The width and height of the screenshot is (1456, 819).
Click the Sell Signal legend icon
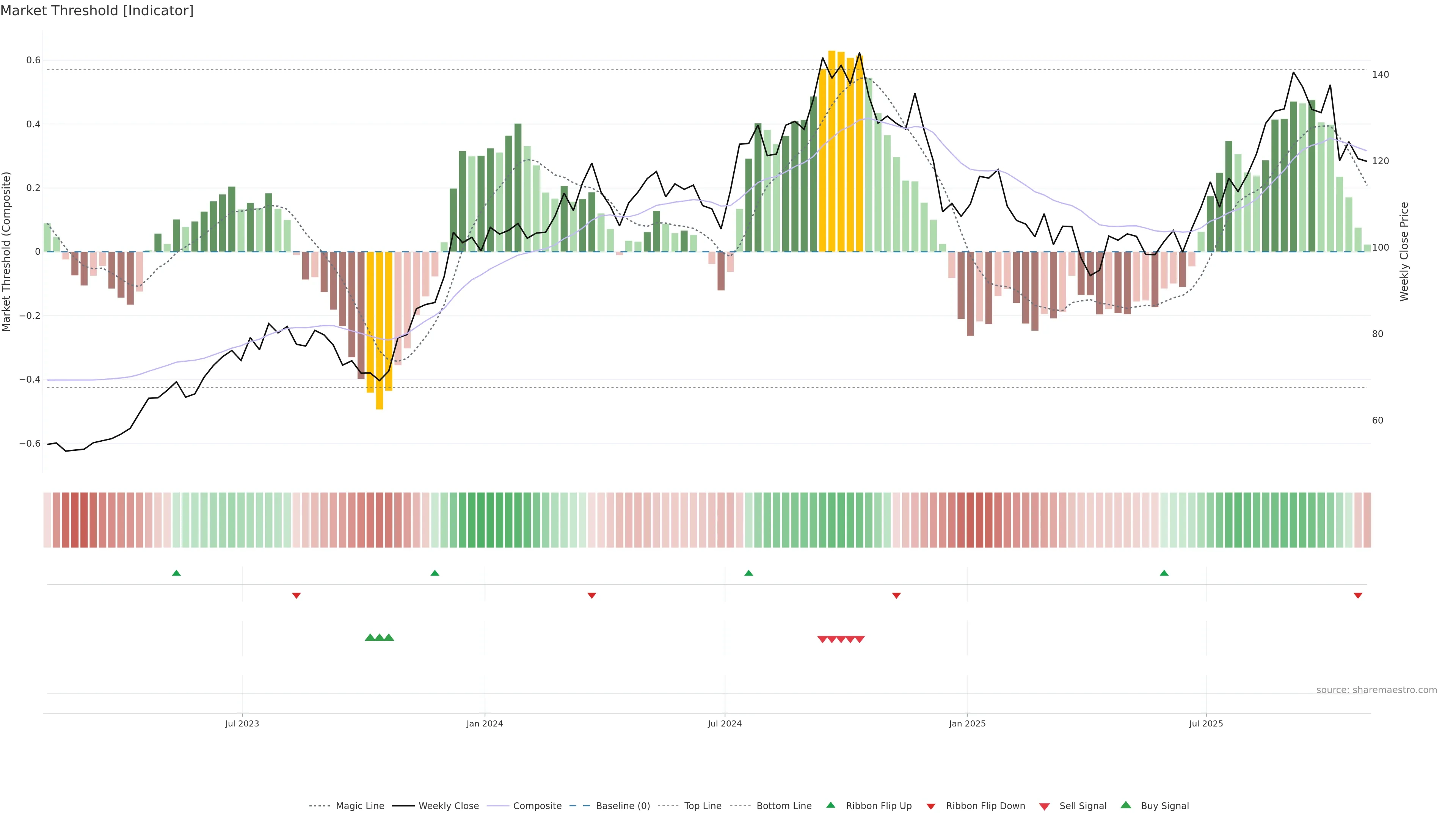[x=1044, y=806]
